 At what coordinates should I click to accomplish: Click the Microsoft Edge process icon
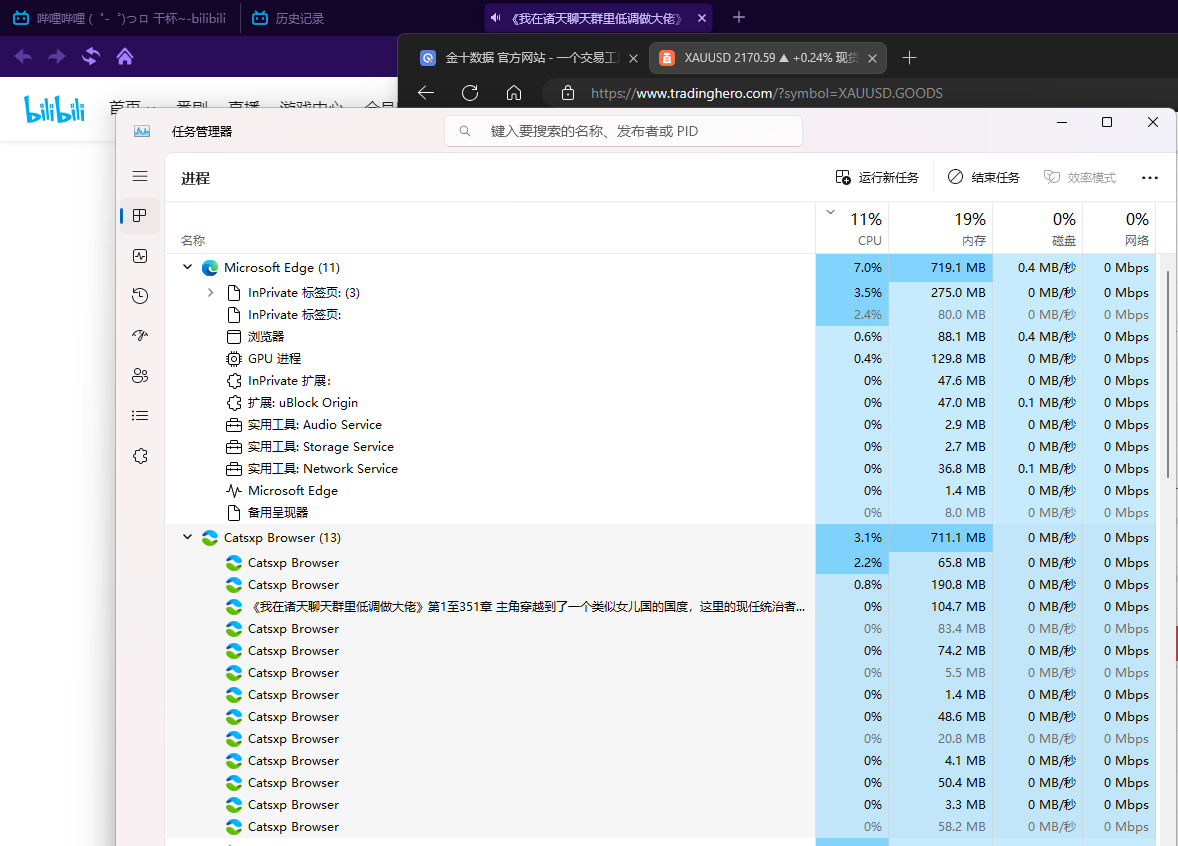[210, 267]
